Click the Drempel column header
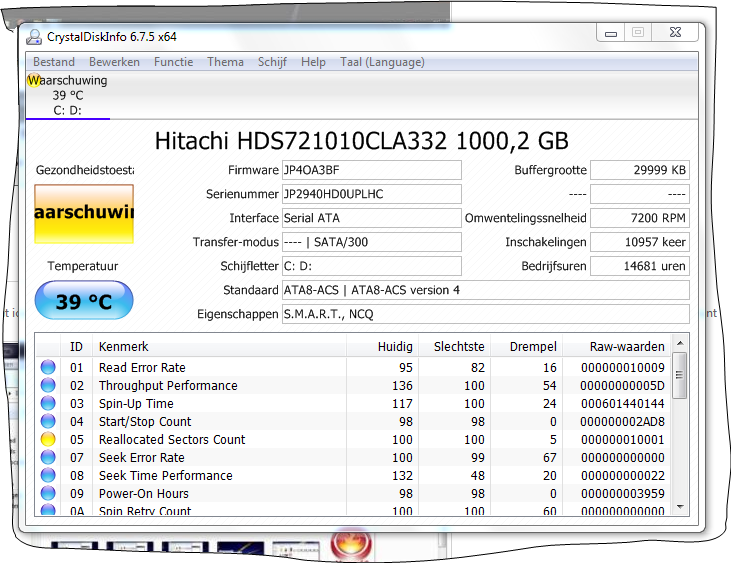Screen dimensions: 731x563 [x=526, y=346]
